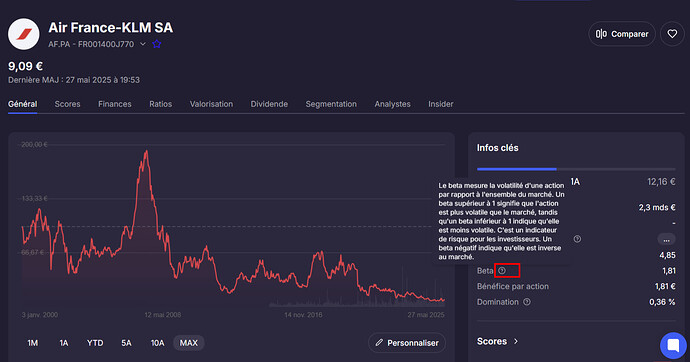Screen dimensions: 690x362
Task: Switch to the Dividende tab
Action: (269, 104)
